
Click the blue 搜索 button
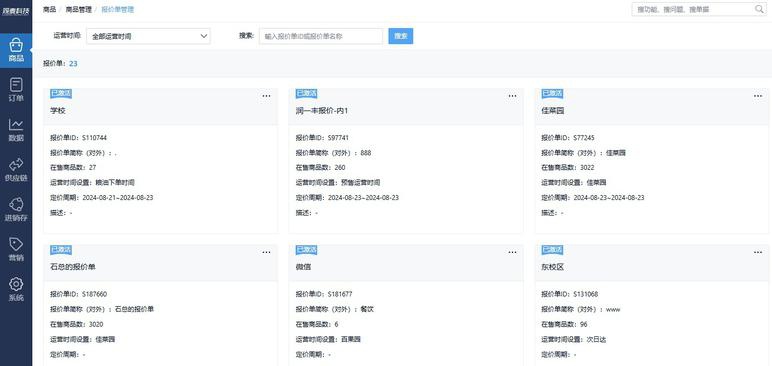[x=401, y=36]
